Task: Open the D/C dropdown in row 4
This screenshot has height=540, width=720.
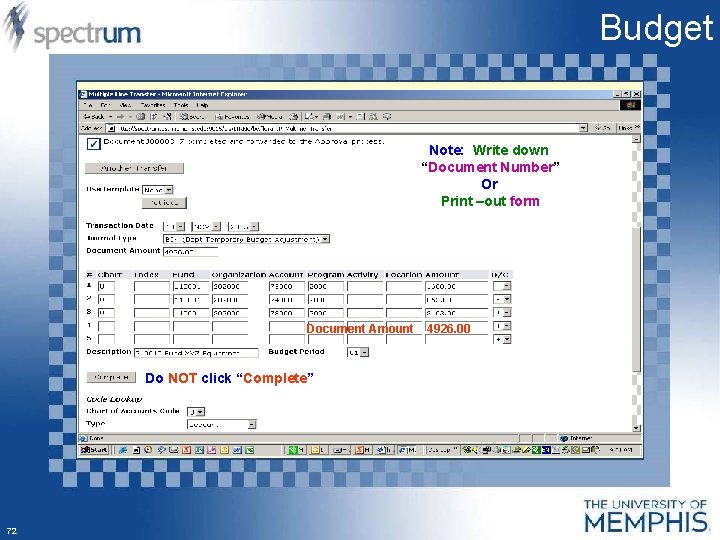Action: point(502,326)
